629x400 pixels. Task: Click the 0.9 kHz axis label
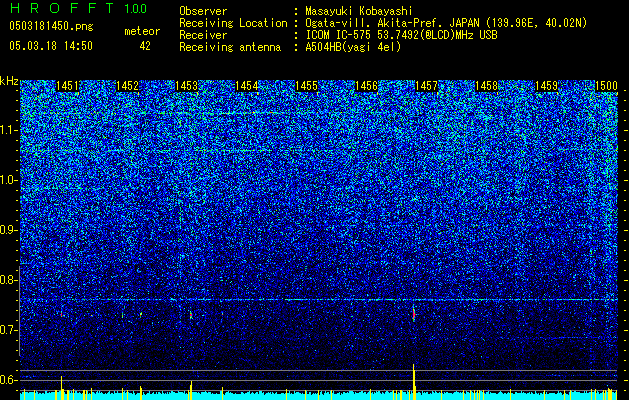click(x=9, y=230)
